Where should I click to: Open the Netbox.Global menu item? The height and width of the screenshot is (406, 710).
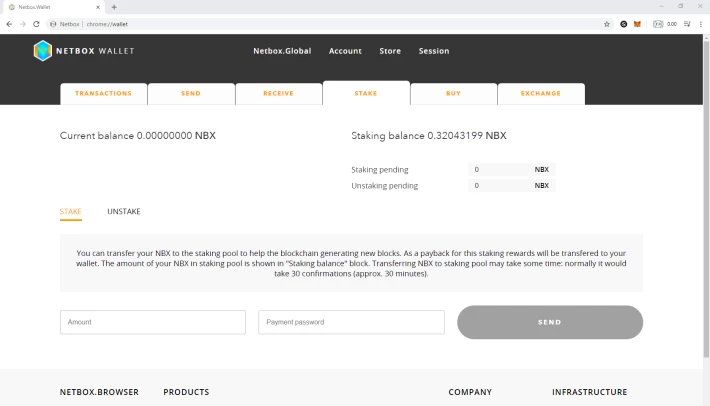(282, 51)
